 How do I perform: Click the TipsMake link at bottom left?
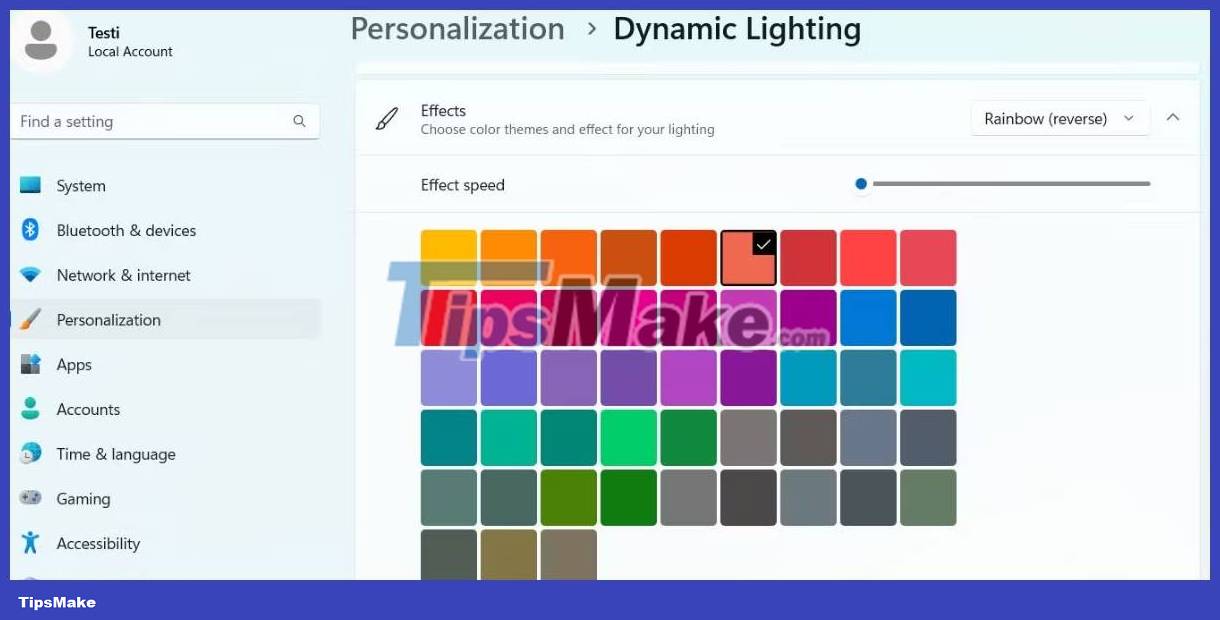(56, 602)
